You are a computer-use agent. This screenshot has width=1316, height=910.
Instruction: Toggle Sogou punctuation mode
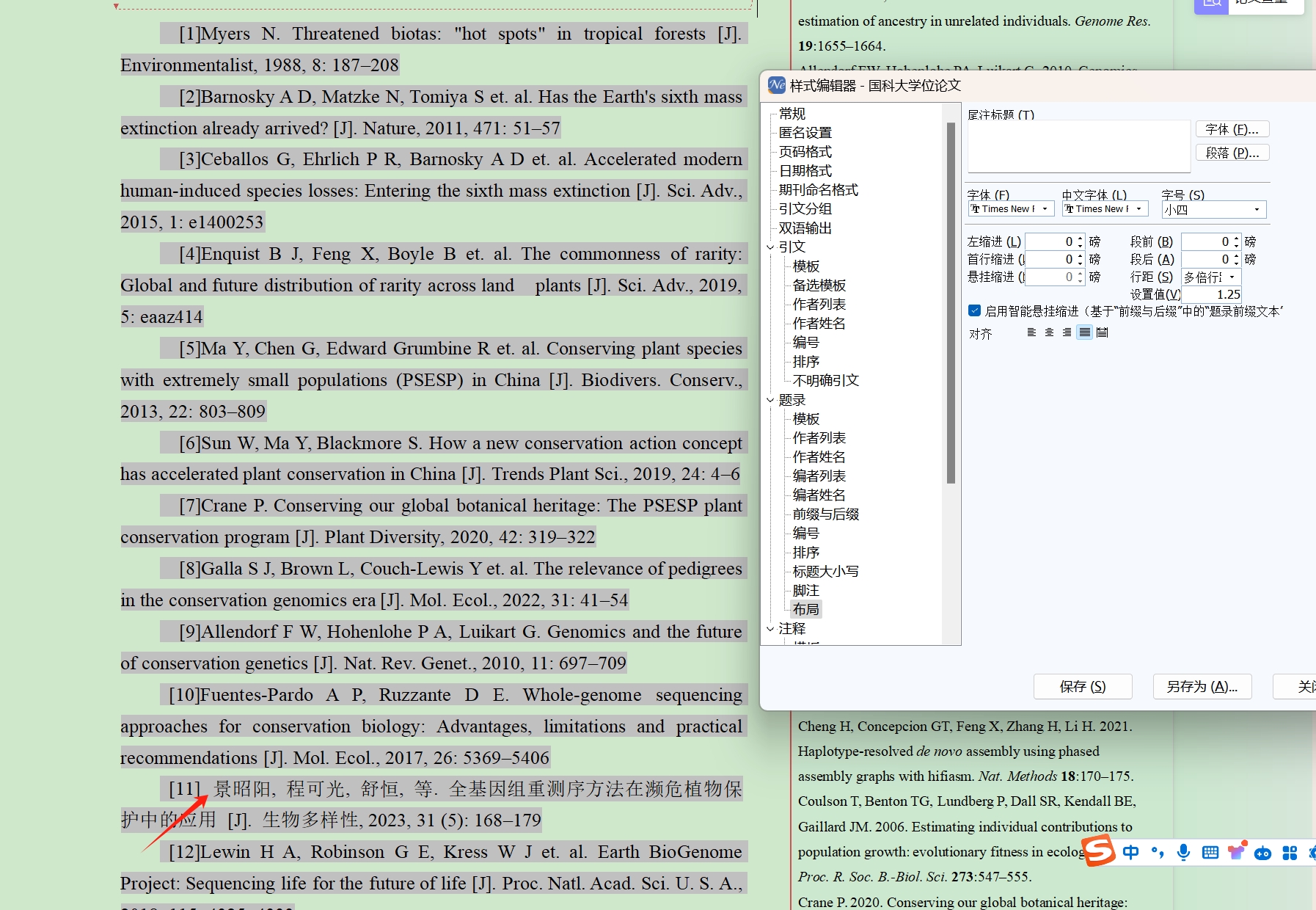pyautogui.click(x=1157, y=852)
